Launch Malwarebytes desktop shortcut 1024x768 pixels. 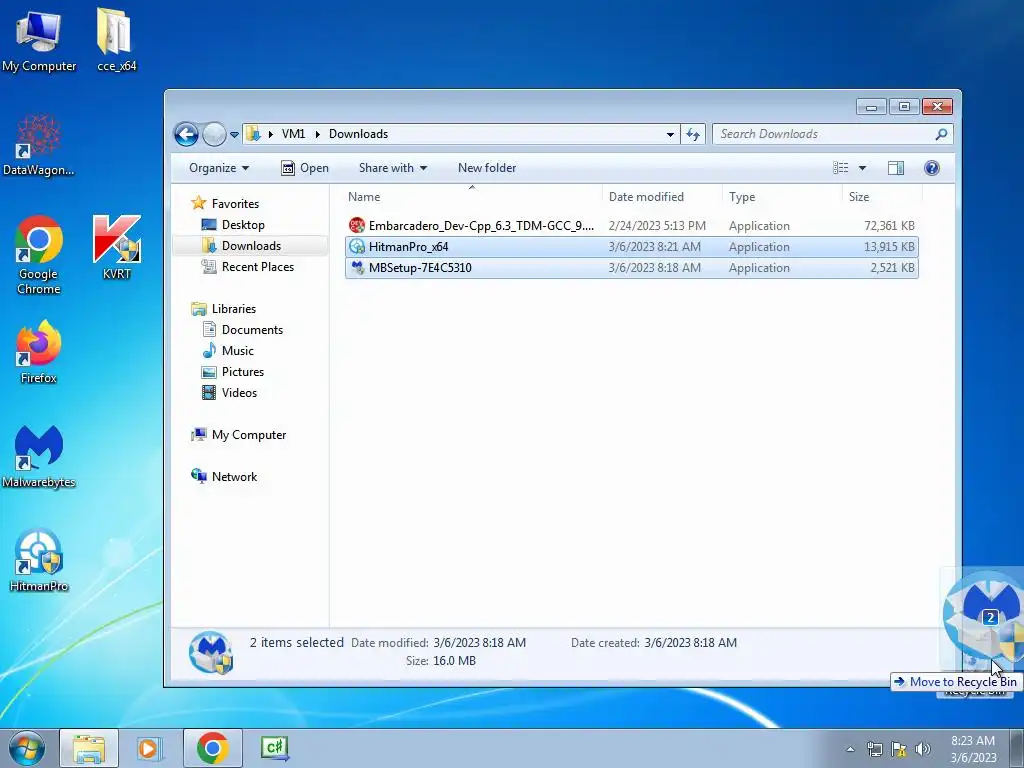pos(39,456)
